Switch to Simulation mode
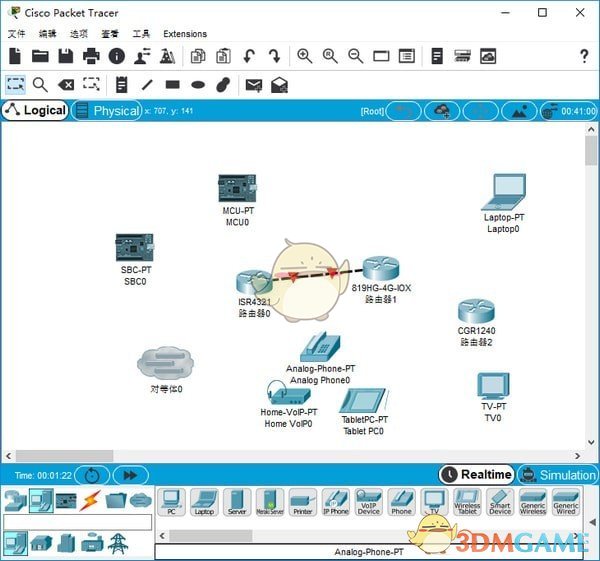 (x=558, y=475)
